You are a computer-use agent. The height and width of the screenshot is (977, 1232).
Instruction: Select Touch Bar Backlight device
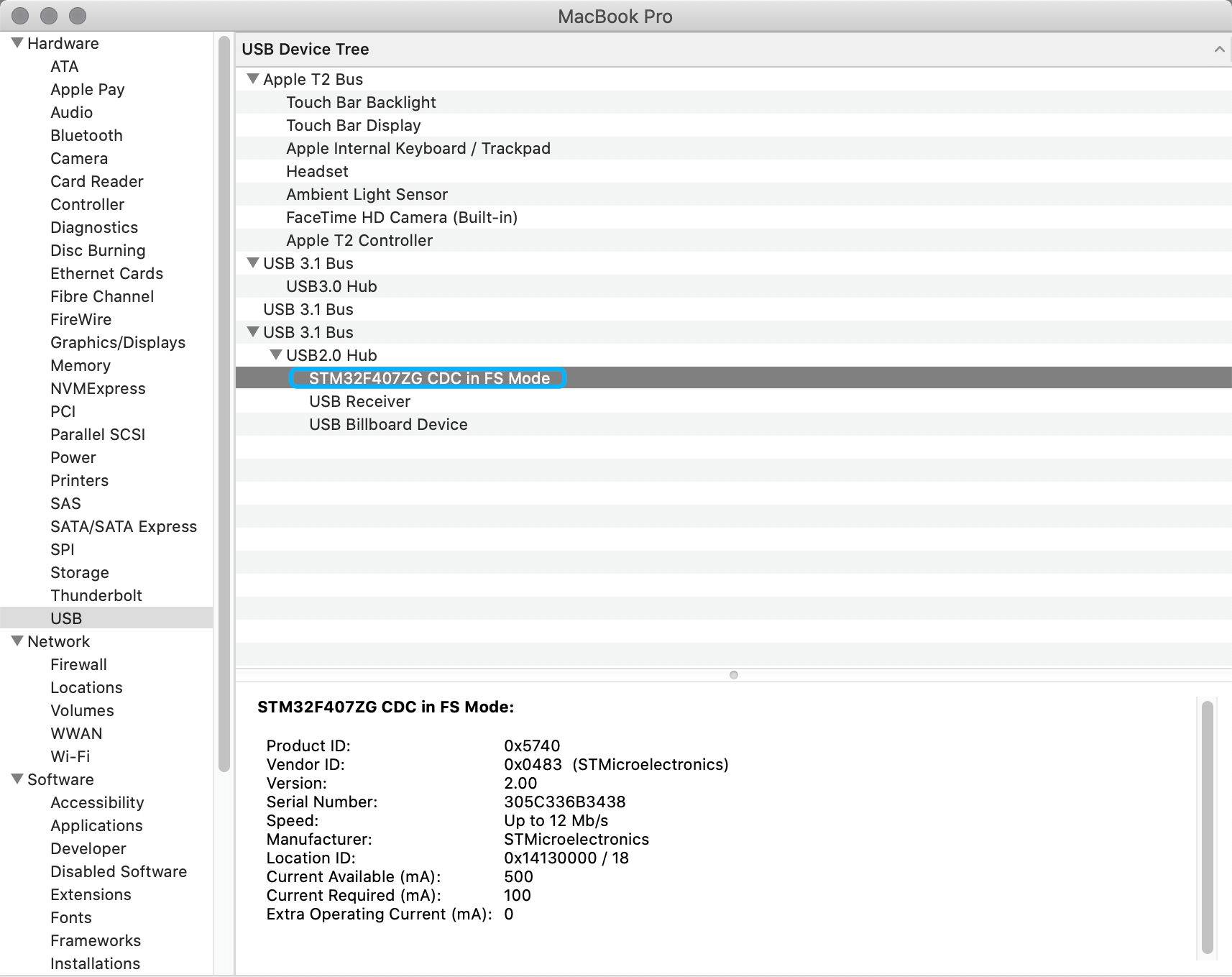click(x=734, y=102)
